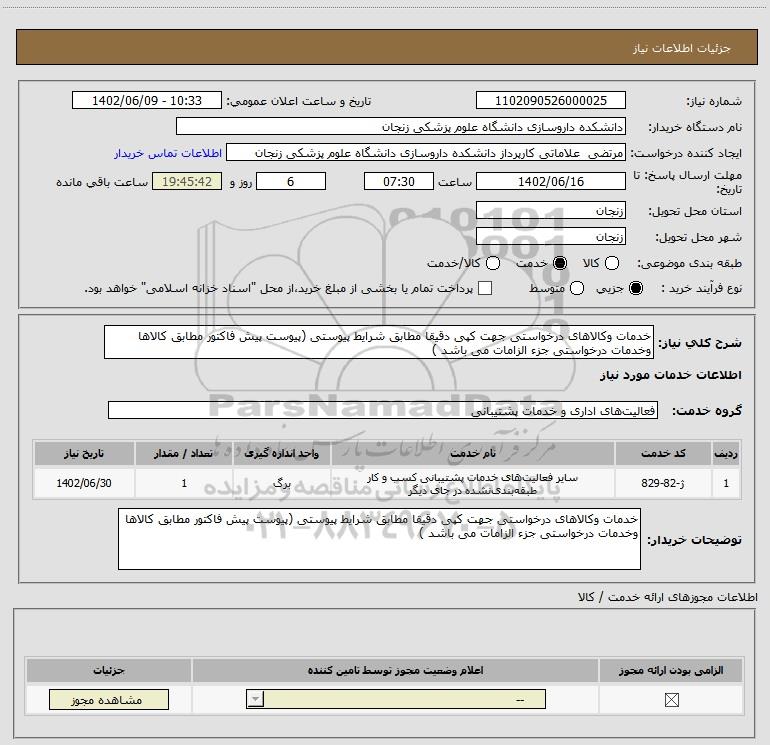The image size is (770, 745).
Task: Click the واحد اندازه گیری column header
Action: click(281, 453)
